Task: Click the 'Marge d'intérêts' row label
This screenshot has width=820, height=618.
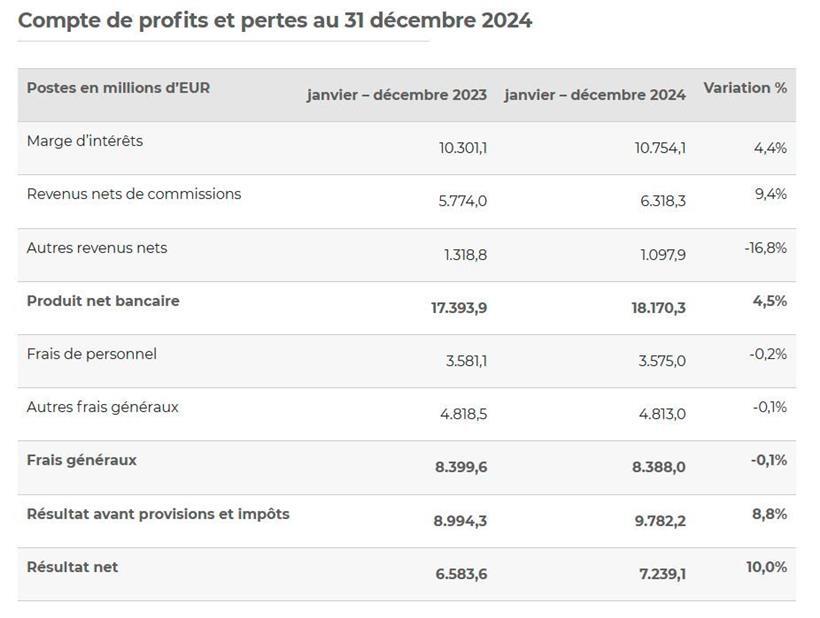Action: (x=85, y=141)
